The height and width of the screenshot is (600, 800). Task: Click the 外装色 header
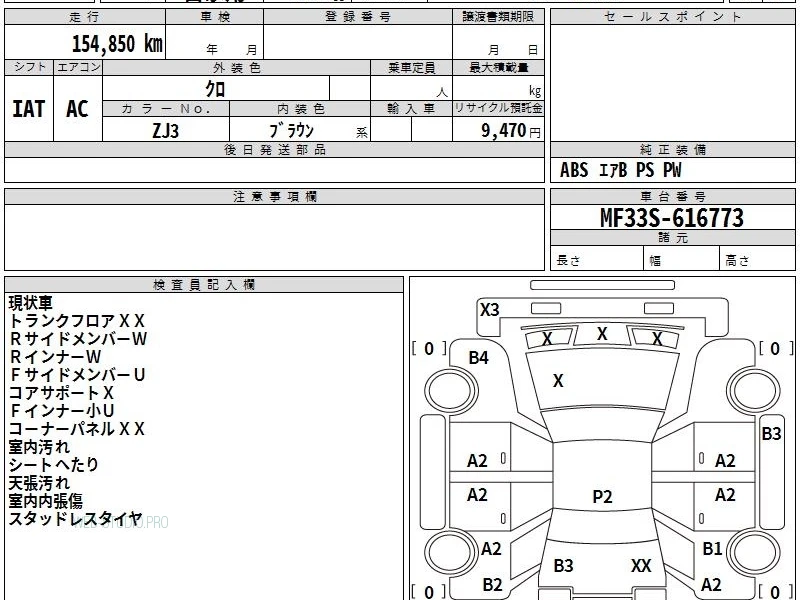tap(236, 68)
